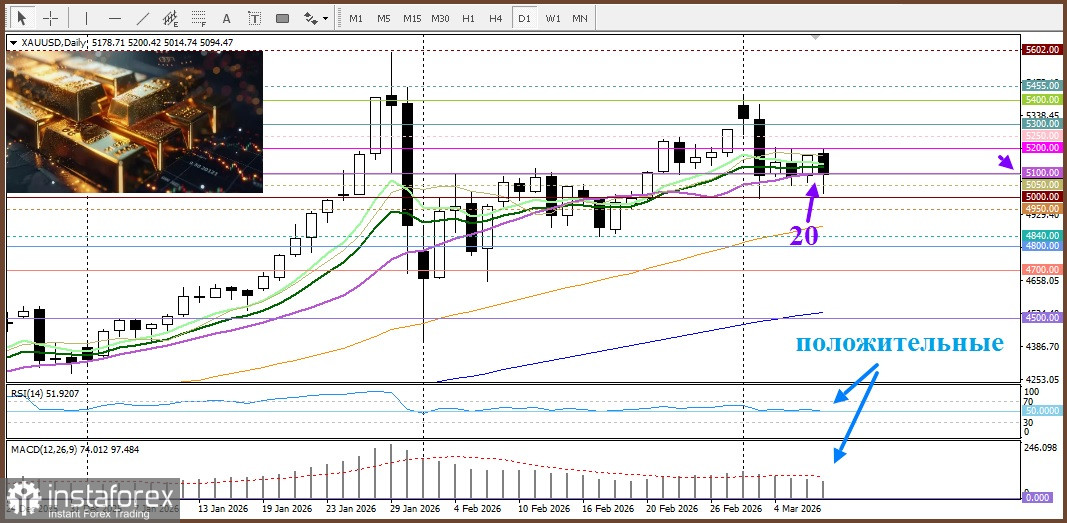Image resolution: width=1067 pixels, height=523 pixels.
Task: Click the Text tool (A icon)
Action: (227, 18)
